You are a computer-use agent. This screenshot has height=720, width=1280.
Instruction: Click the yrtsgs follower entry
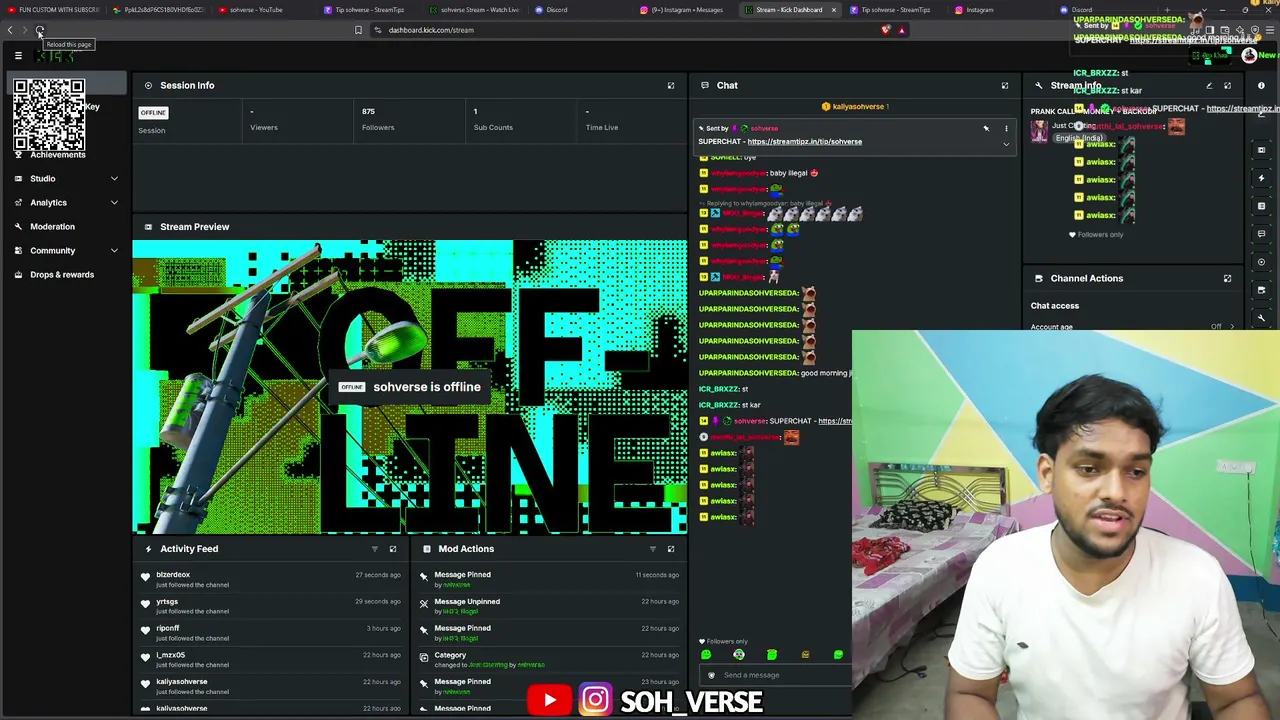(x=167, y=602)
